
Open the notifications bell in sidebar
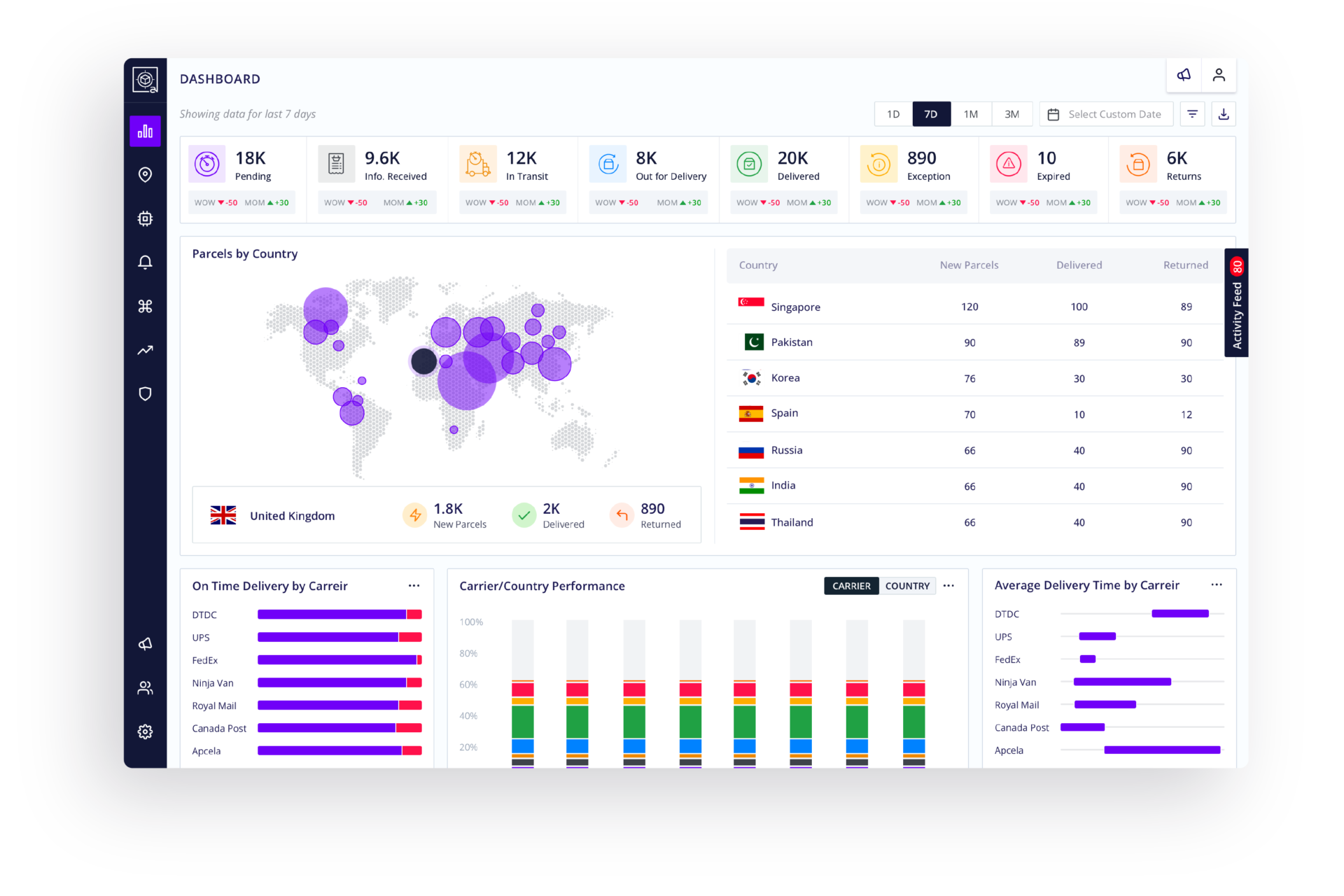145,261
